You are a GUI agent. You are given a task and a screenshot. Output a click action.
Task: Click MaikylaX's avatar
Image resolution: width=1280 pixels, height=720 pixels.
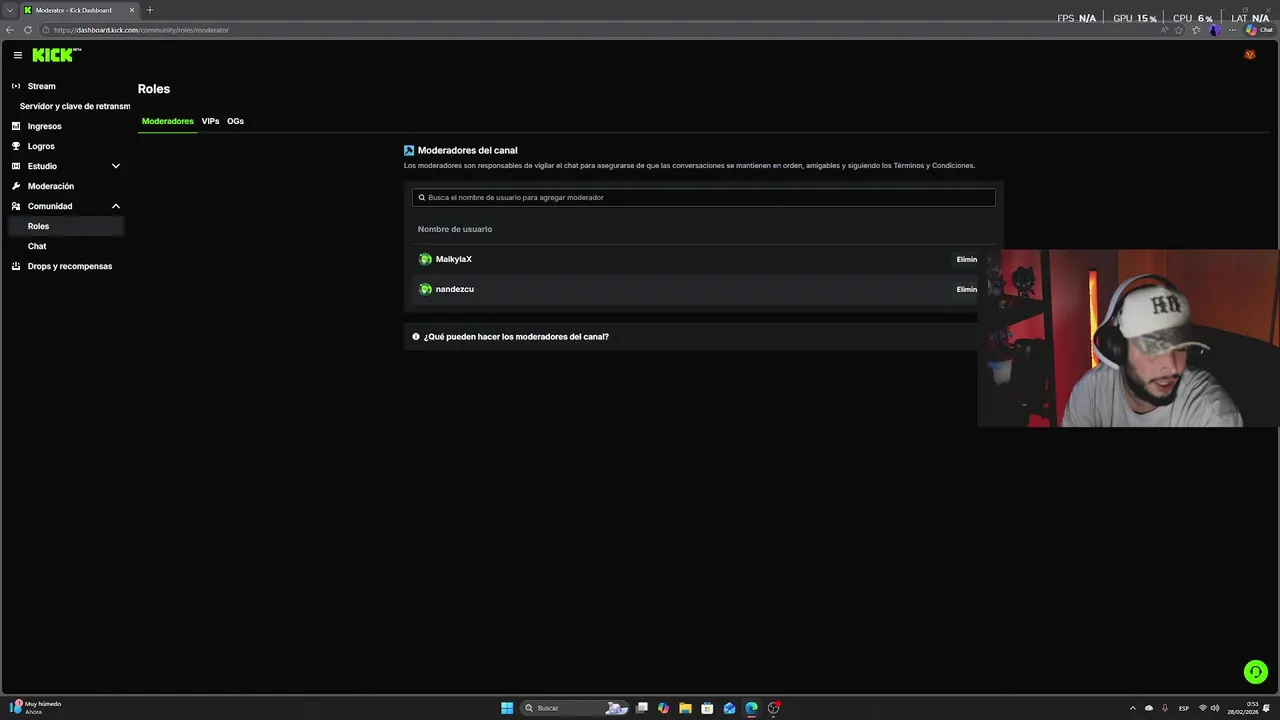coord(425,259)
